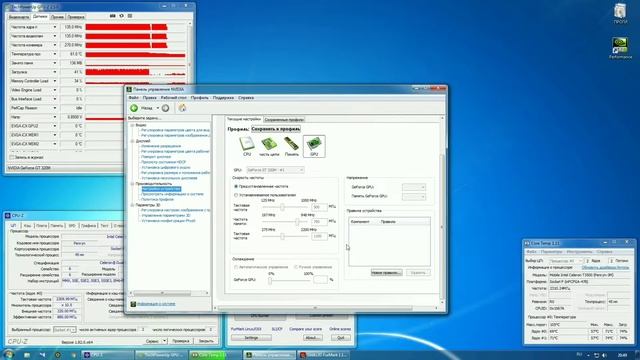Collapse the Параметры 3D tree node
Viewport: 640px width, 360px height.
pos(133,205)
